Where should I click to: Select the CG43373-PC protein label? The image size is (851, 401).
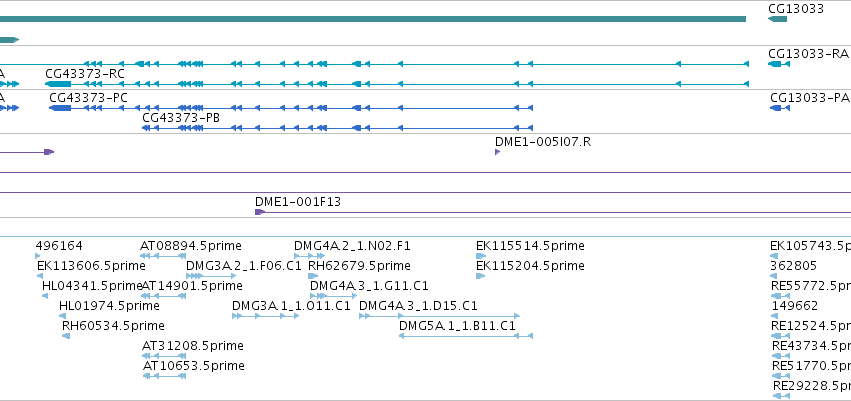(88, 98)
